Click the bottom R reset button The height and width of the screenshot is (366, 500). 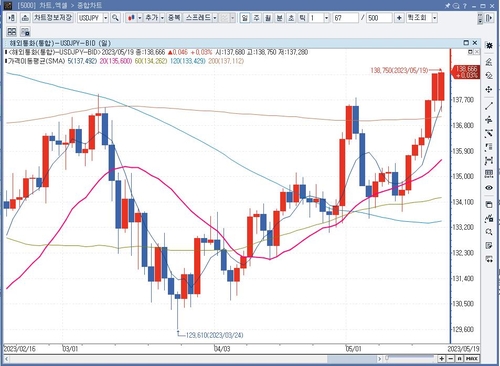(460, 359)
